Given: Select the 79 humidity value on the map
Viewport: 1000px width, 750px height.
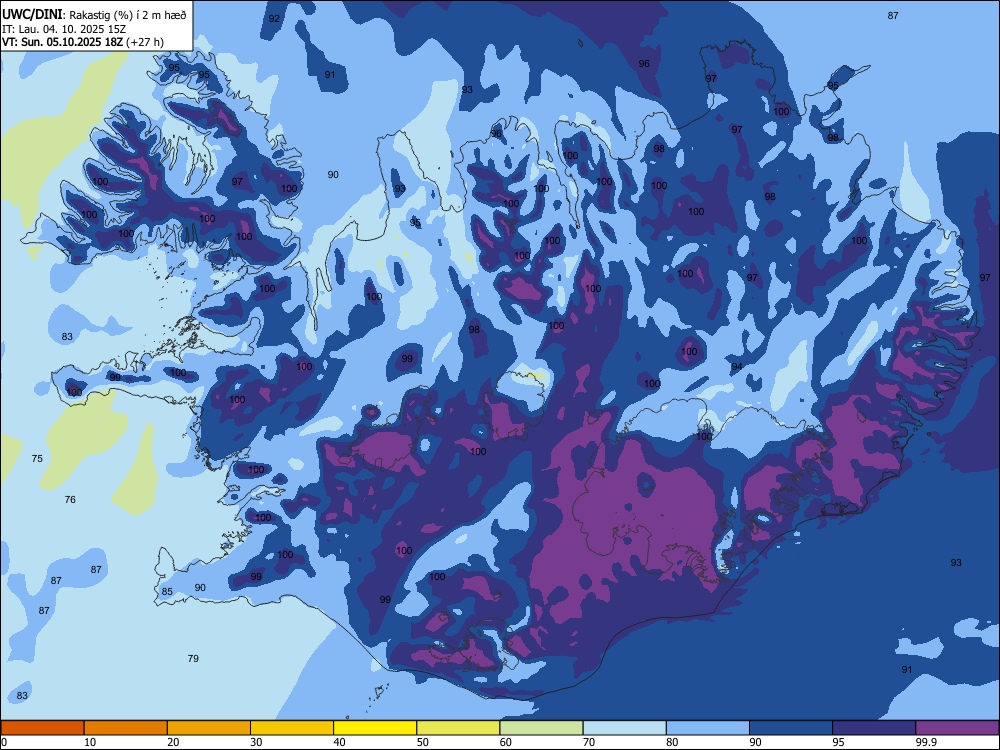Looking at the screenshot, I should (193, 658).
